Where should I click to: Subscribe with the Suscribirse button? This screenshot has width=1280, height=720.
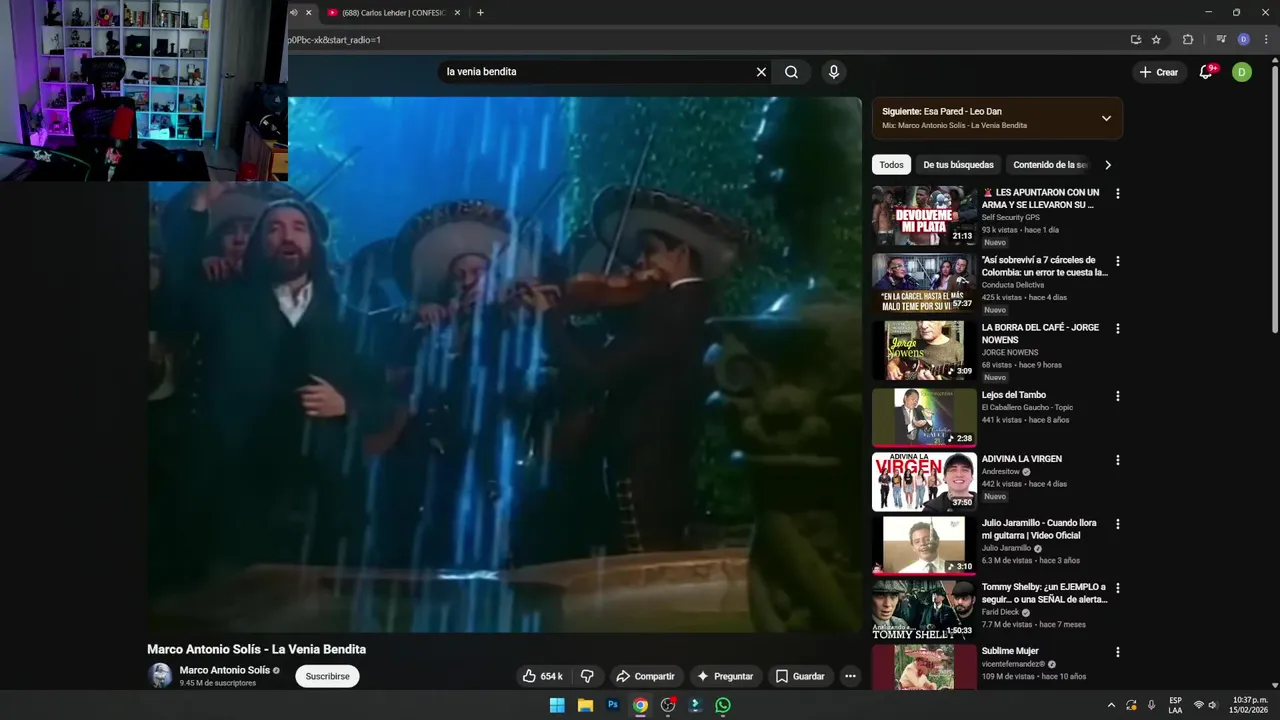(327, 676)
